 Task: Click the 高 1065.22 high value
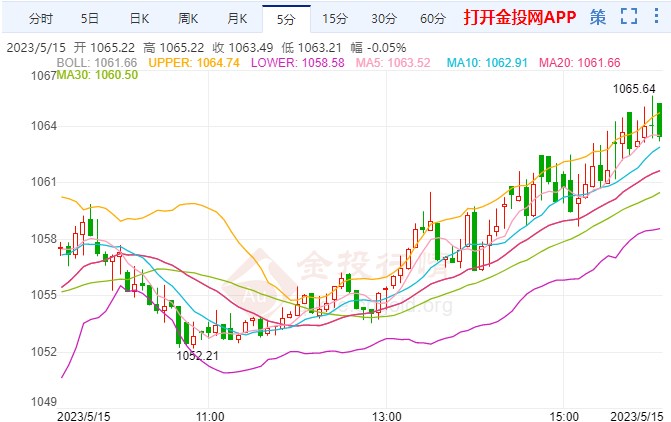tap(174, 48)
